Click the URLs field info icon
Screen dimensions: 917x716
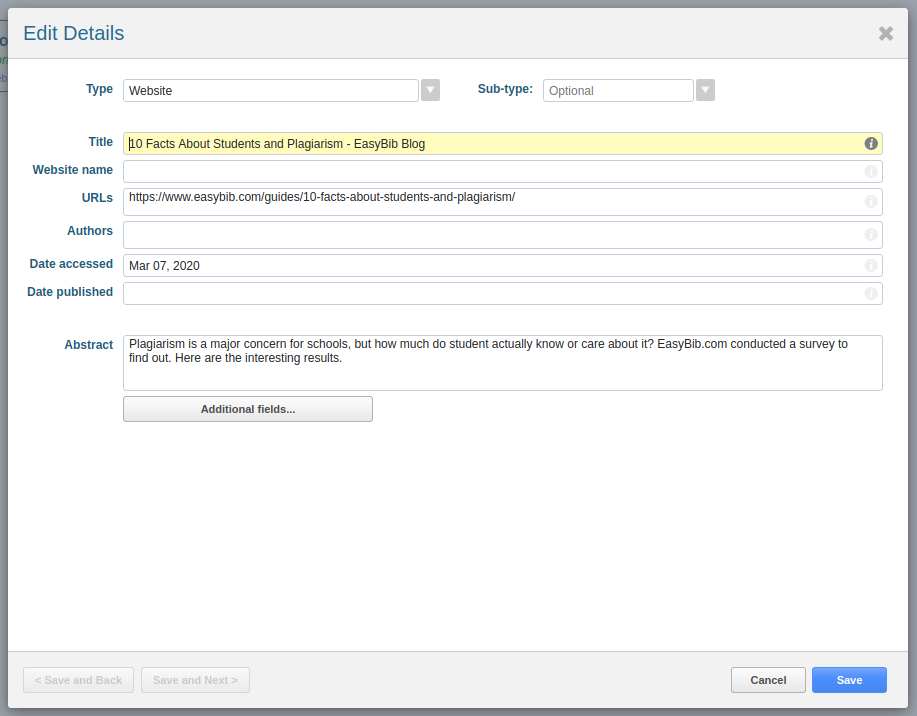point(871,201)
